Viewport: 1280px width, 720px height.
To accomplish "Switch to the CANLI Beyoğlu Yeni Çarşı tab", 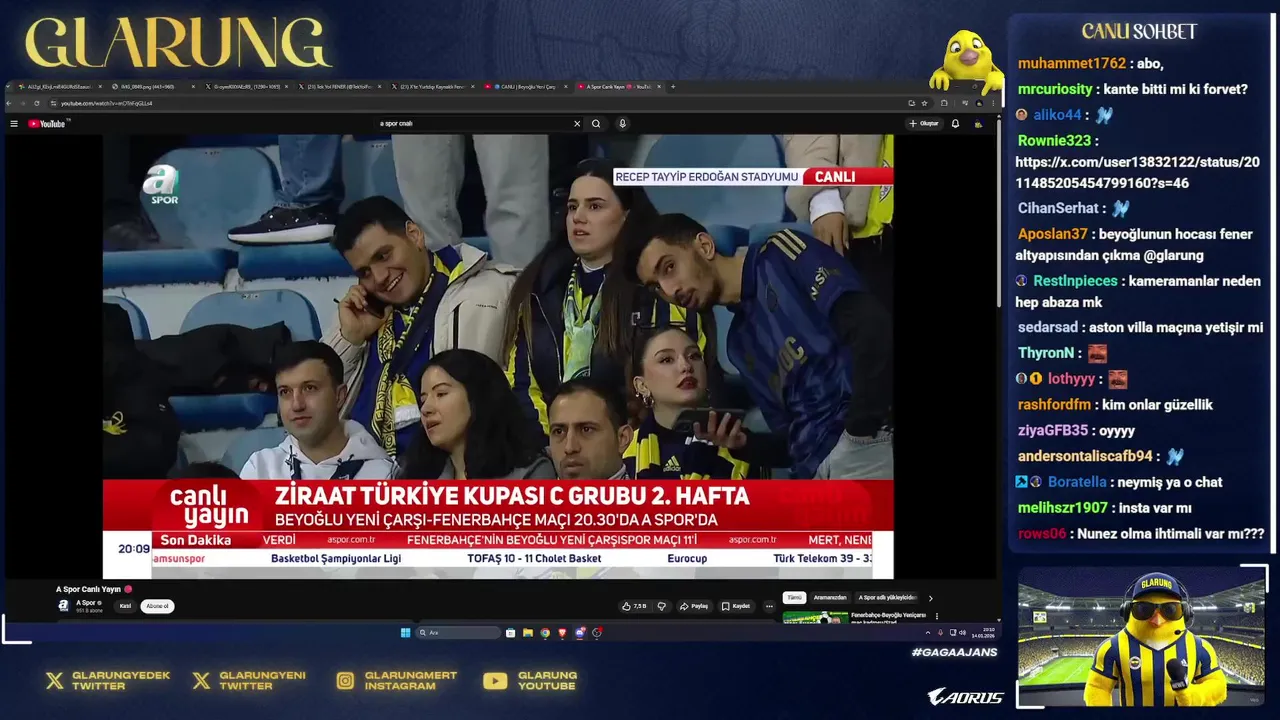I will pyautogui.click(x=525, y=87).
